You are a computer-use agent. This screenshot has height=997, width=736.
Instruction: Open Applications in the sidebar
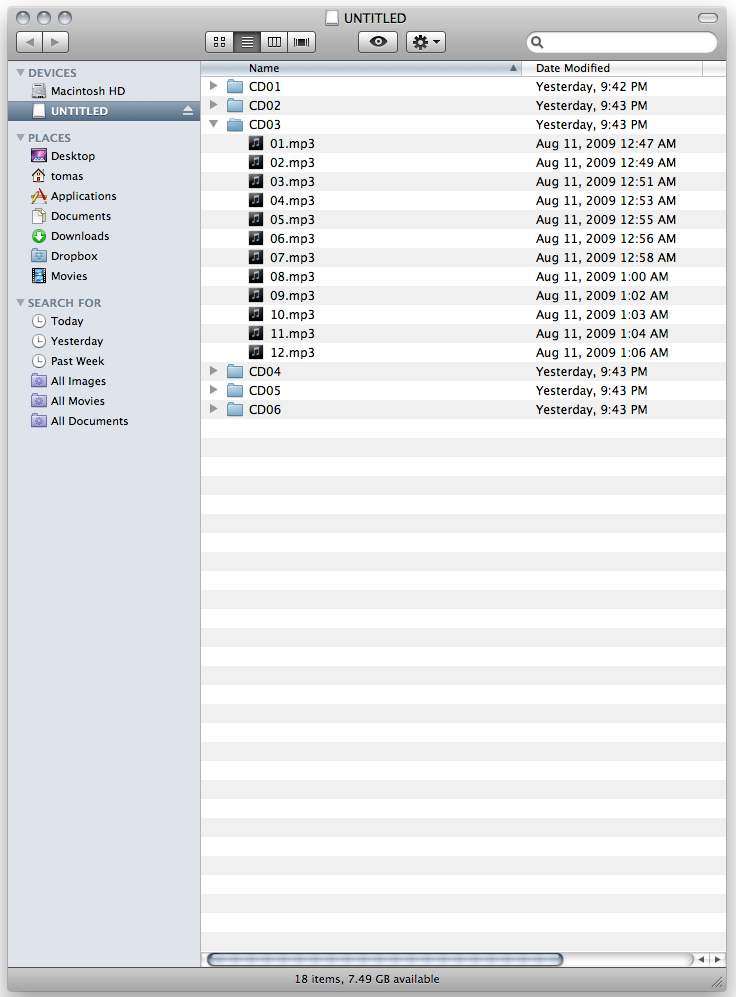click(x=83, y=196)
